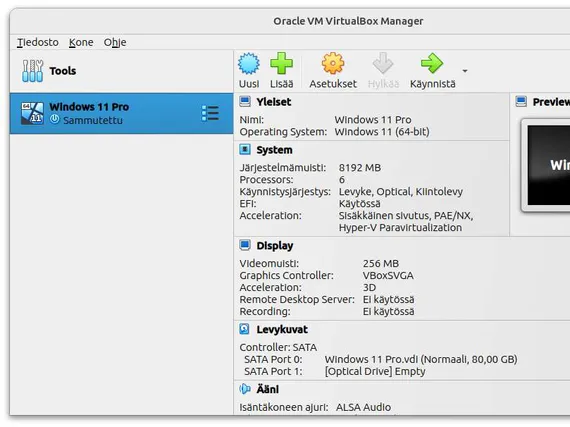Screen dimensions: 570x427
Task: Open Asetukset settings gear icon
Action: point(333,64)
